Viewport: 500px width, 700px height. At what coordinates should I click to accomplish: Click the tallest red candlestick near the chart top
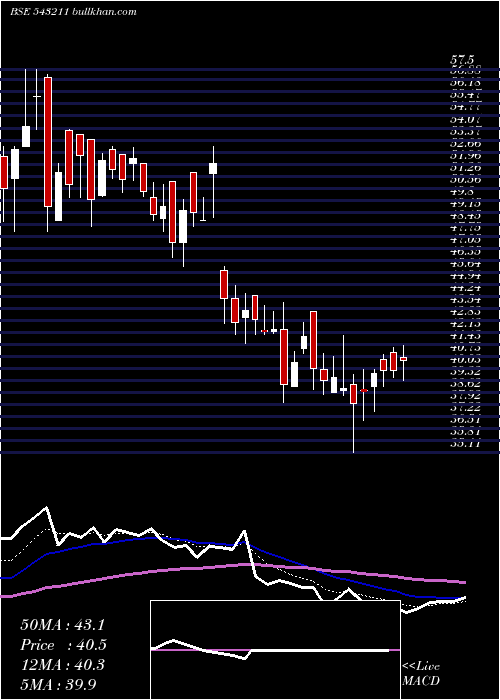point(48,142)
